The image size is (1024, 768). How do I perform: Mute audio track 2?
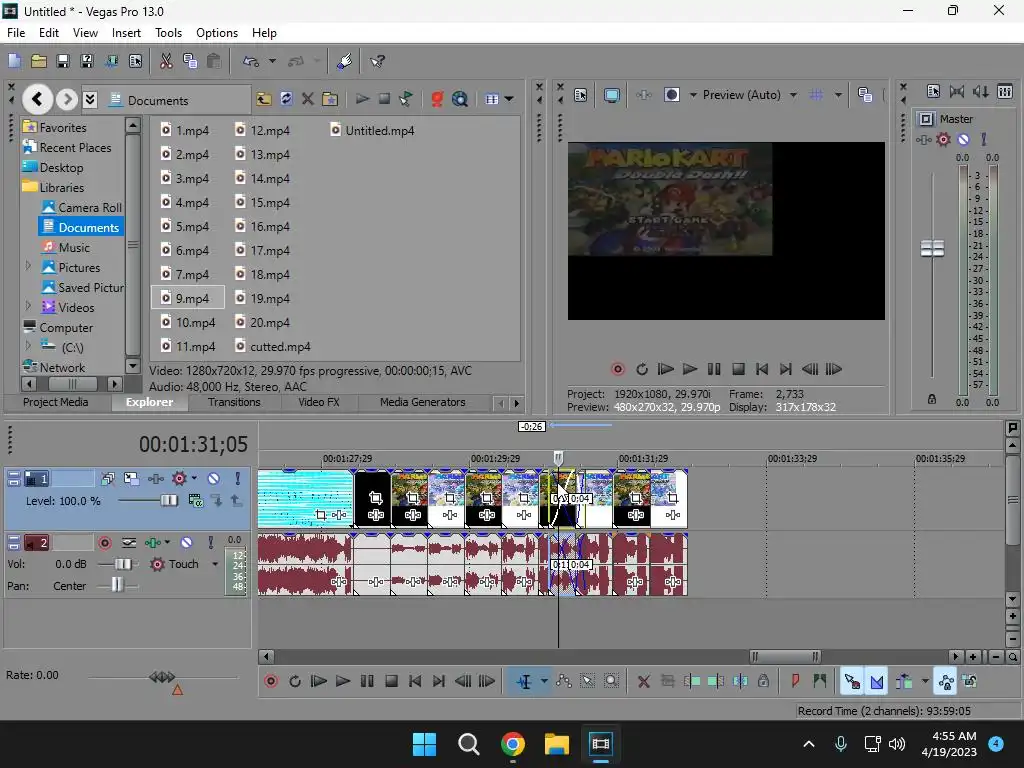tap(187, 543)
